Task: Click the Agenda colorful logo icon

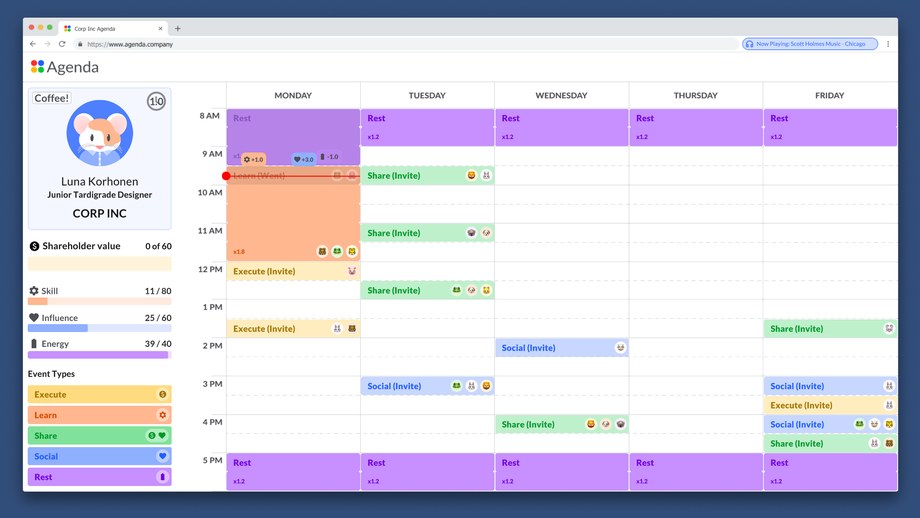Action: (38, 66)
